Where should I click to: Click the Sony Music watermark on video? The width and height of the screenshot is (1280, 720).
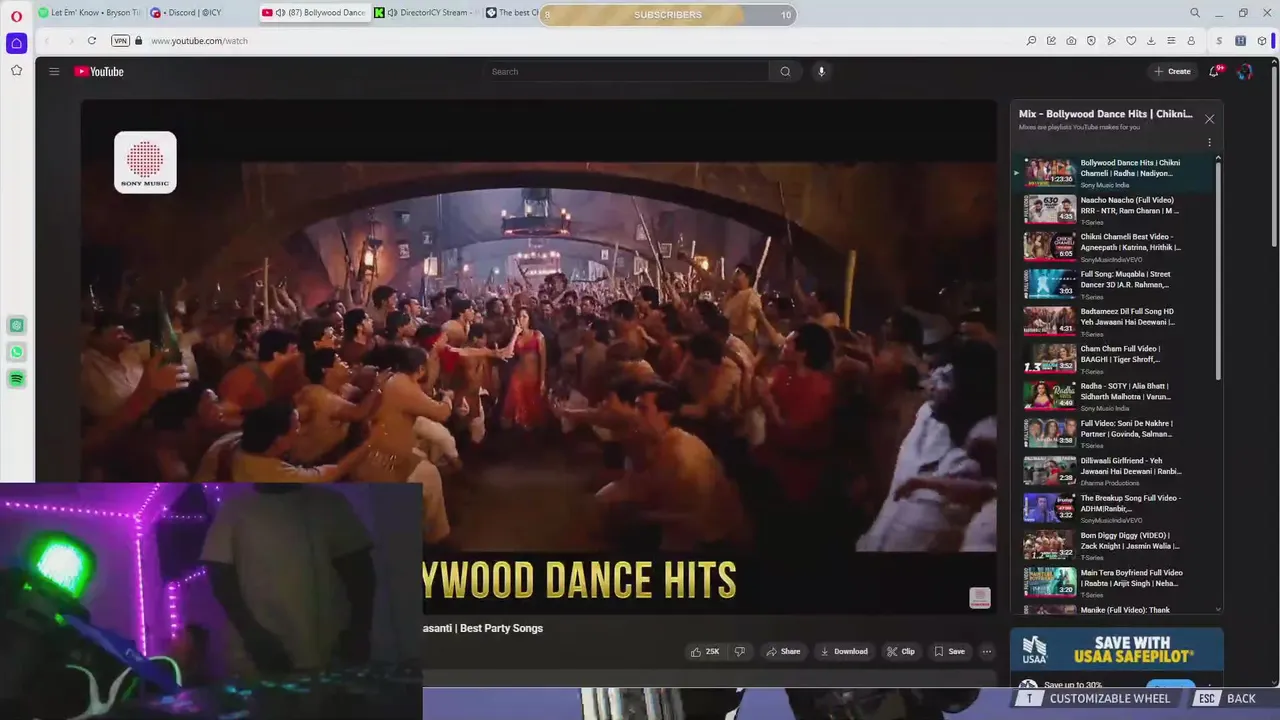pos(145,162)
